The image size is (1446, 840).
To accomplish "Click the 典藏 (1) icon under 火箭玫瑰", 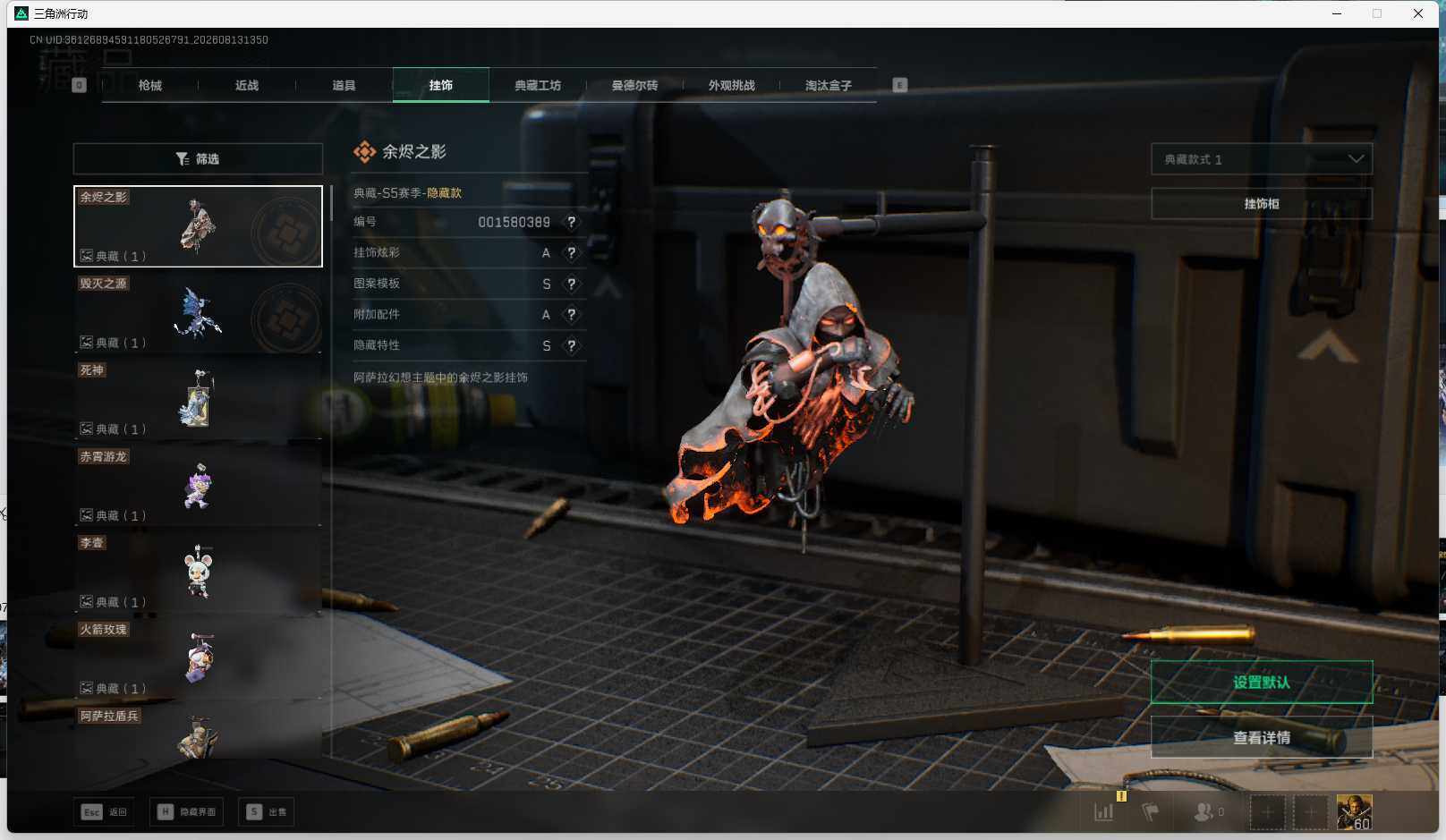I will [x=86, y=688].
